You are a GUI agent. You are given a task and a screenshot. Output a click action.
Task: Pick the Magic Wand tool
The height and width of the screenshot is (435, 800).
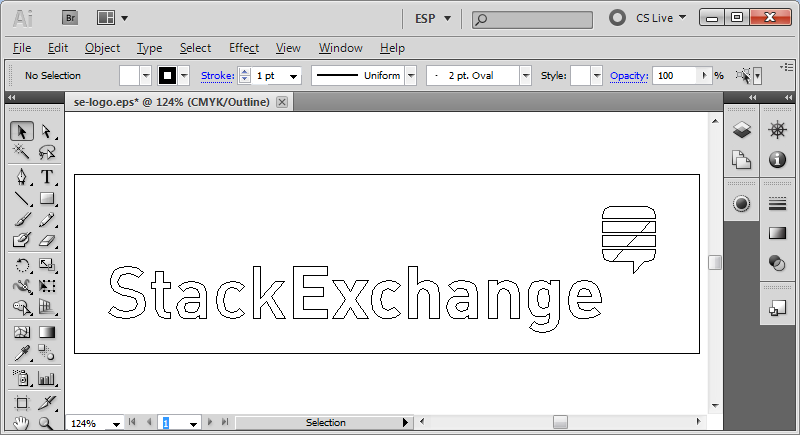[21, 151]
